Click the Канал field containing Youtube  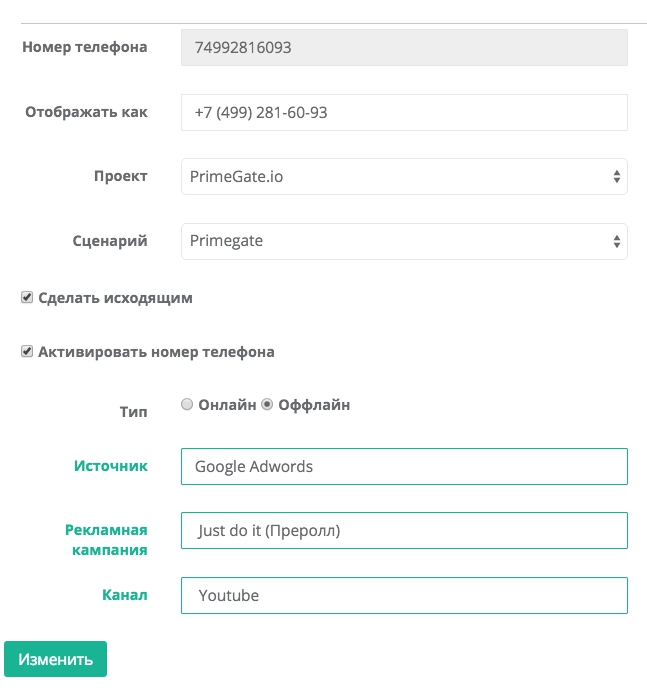(403, 595)
